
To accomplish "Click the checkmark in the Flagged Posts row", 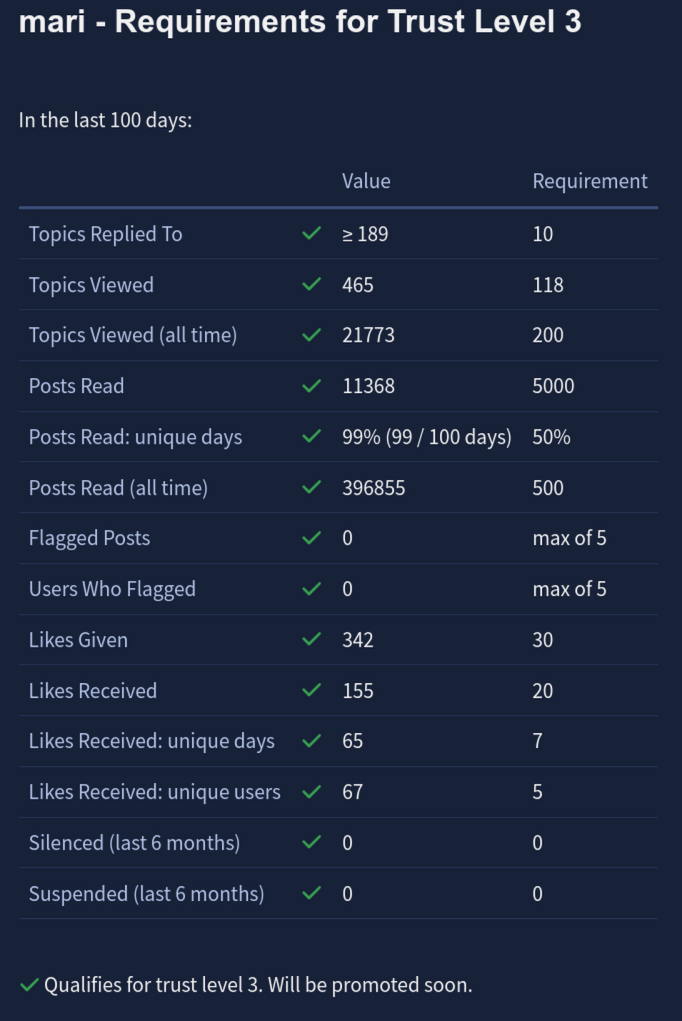I will coord(312,538).
